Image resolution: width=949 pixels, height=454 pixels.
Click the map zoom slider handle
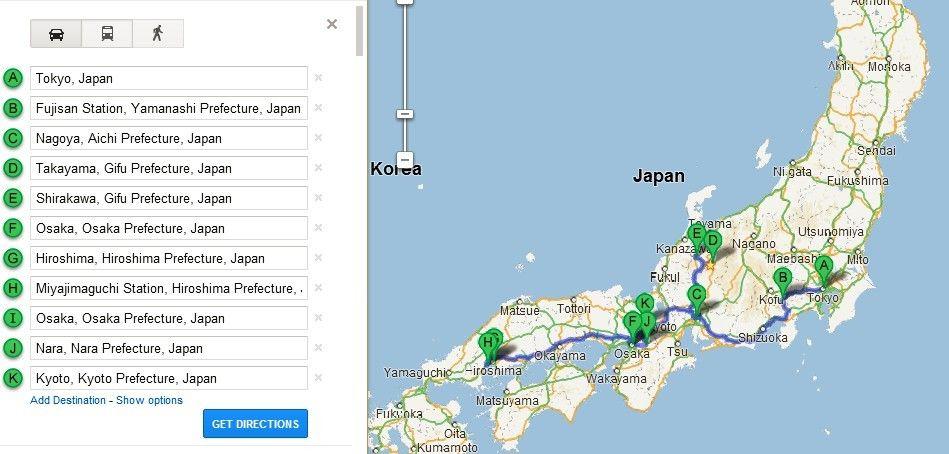(405, 114)
